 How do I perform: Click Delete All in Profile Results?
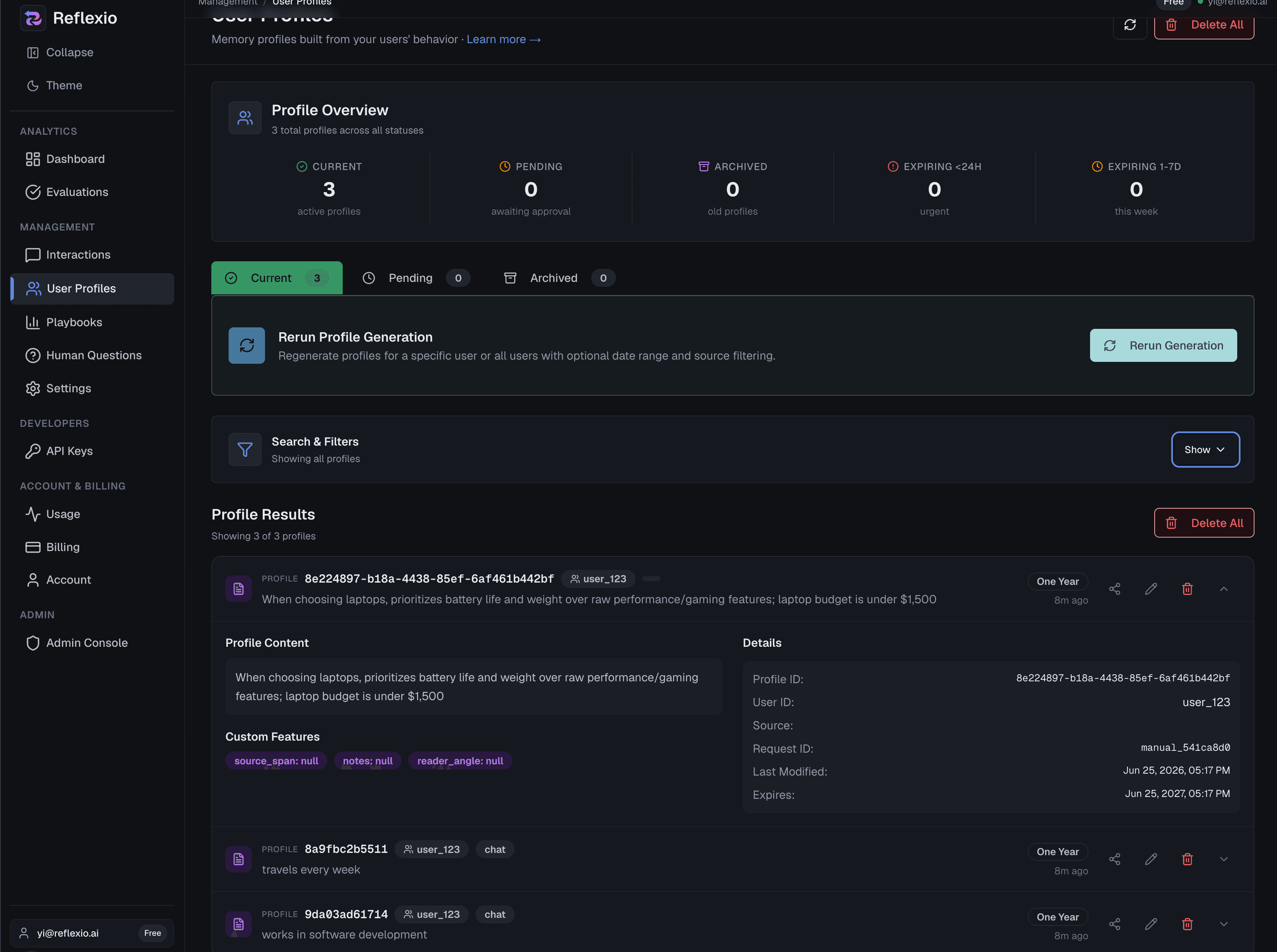click(x=1204, y=523)
